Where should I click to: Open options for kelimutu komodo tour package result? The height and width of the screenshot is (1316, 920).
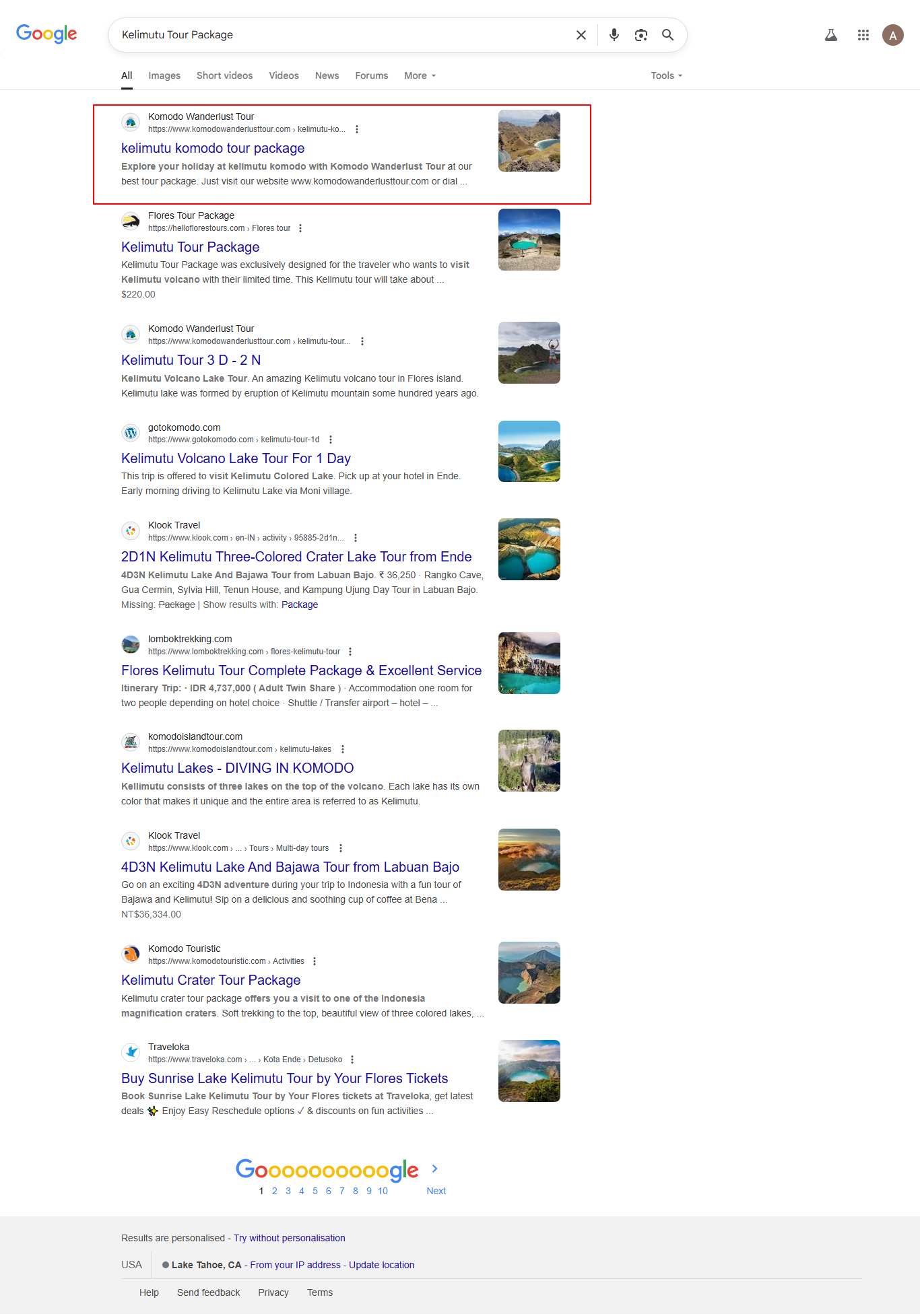(357, 129)
